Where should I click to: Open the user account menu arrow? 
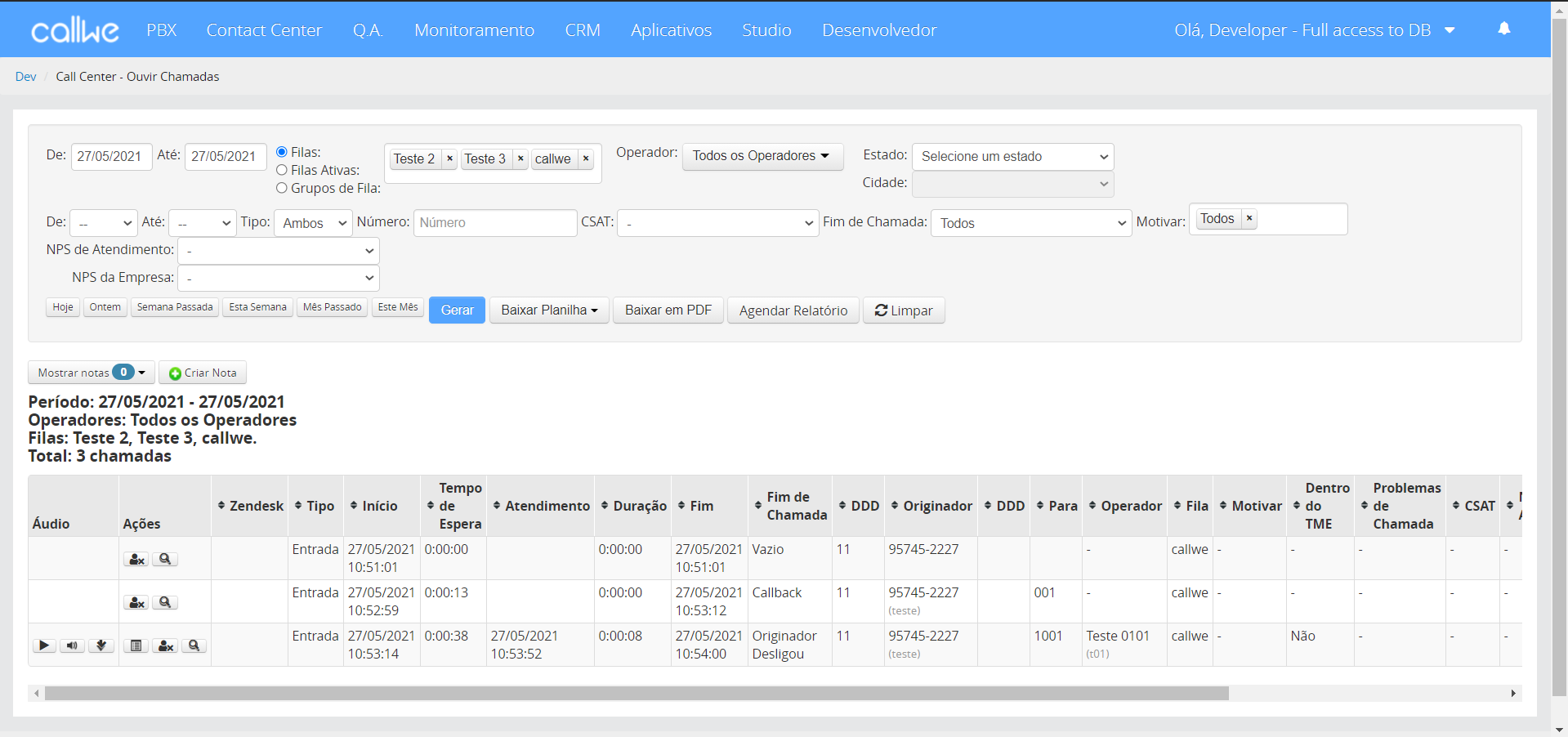point(1450,30)
